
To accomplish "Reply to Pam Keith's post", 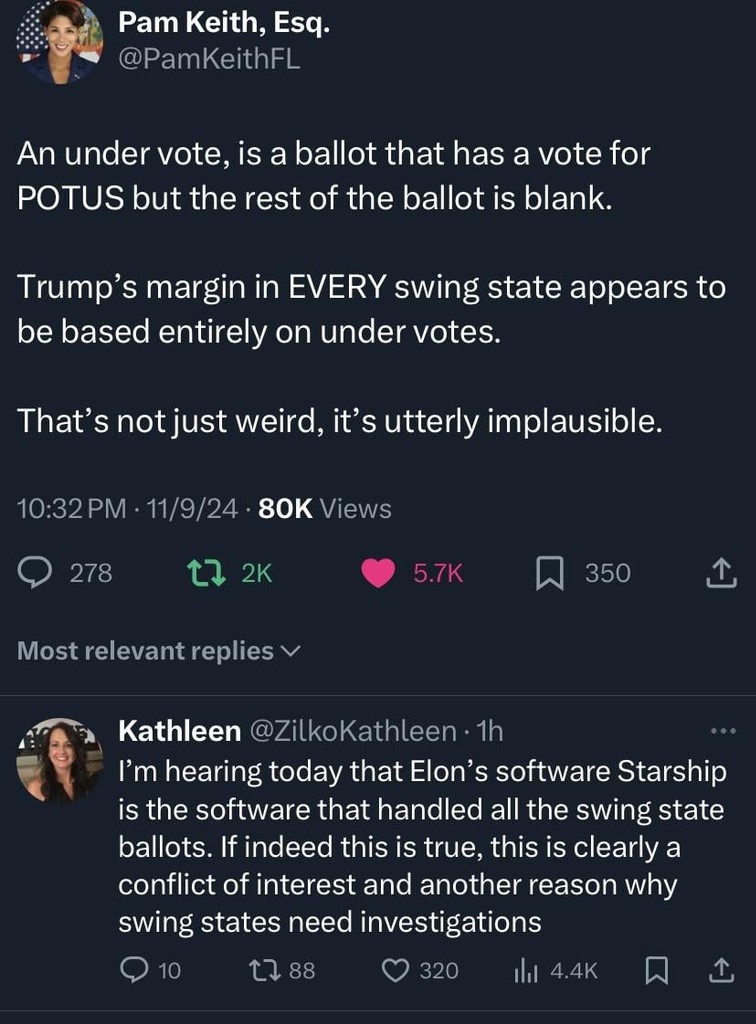I will pyautogui.click(x=38, y=573).
